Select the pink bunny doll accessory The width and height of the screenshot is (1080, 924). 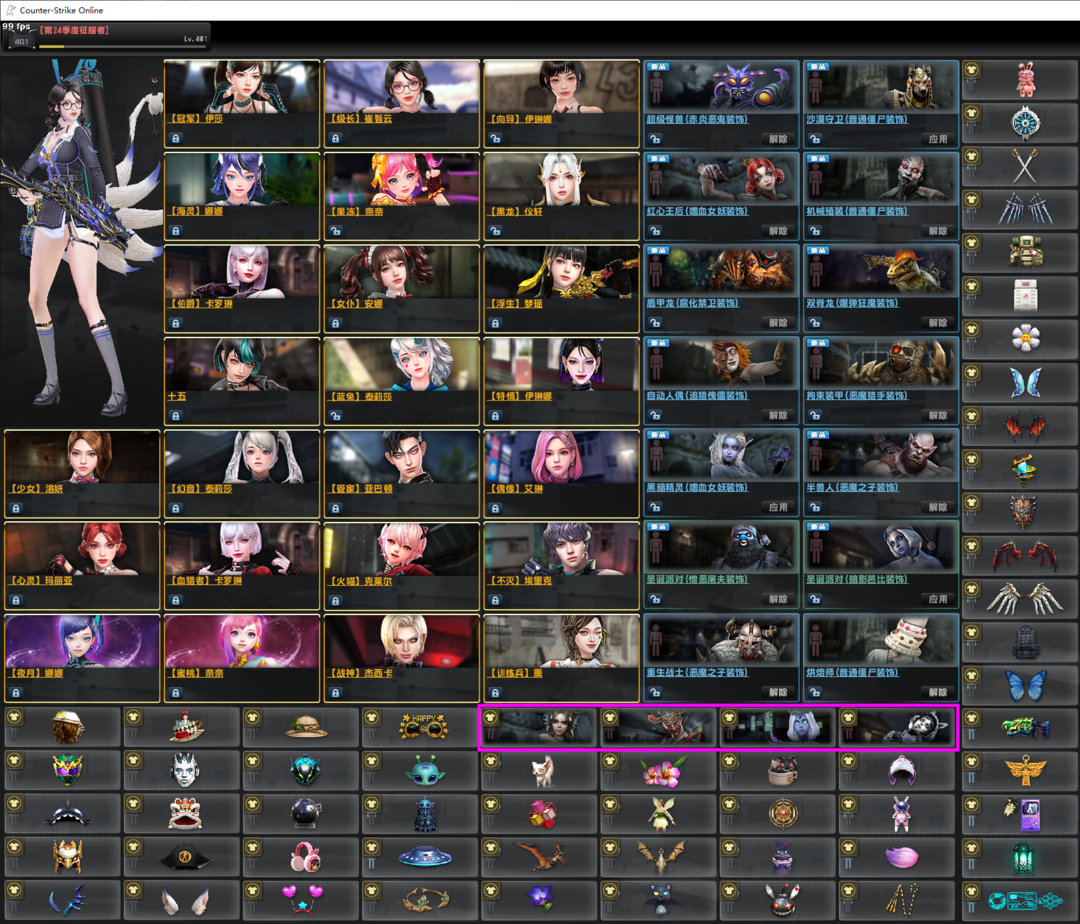(x=1025, y=79)
